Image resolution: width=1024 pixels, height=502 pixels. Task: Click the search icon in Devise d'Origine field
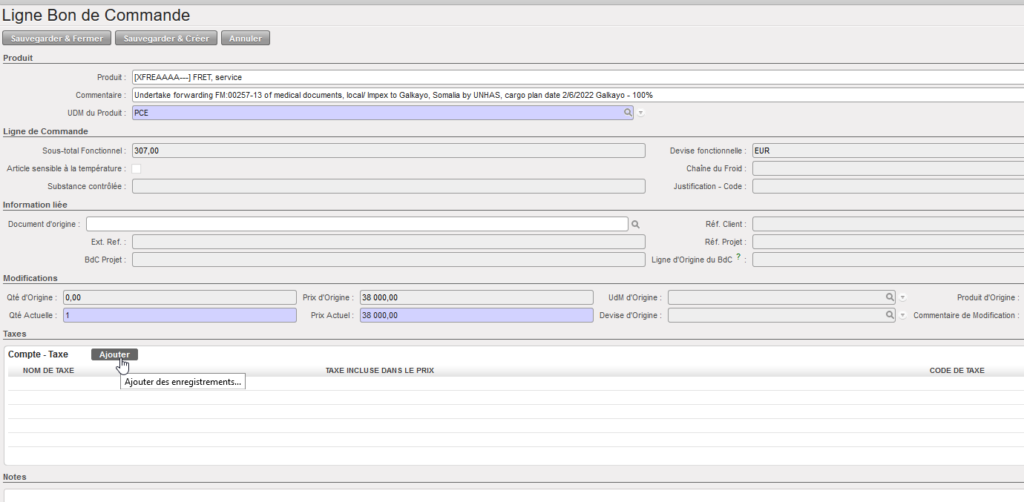(x=888, y=315)
